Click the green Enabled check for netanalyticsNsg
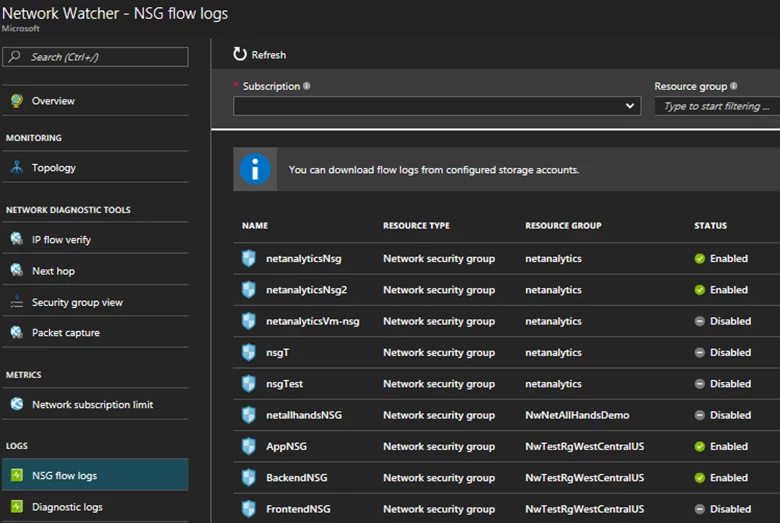The width and height of the screenshot is (780, 523). (x=699, y=258)
